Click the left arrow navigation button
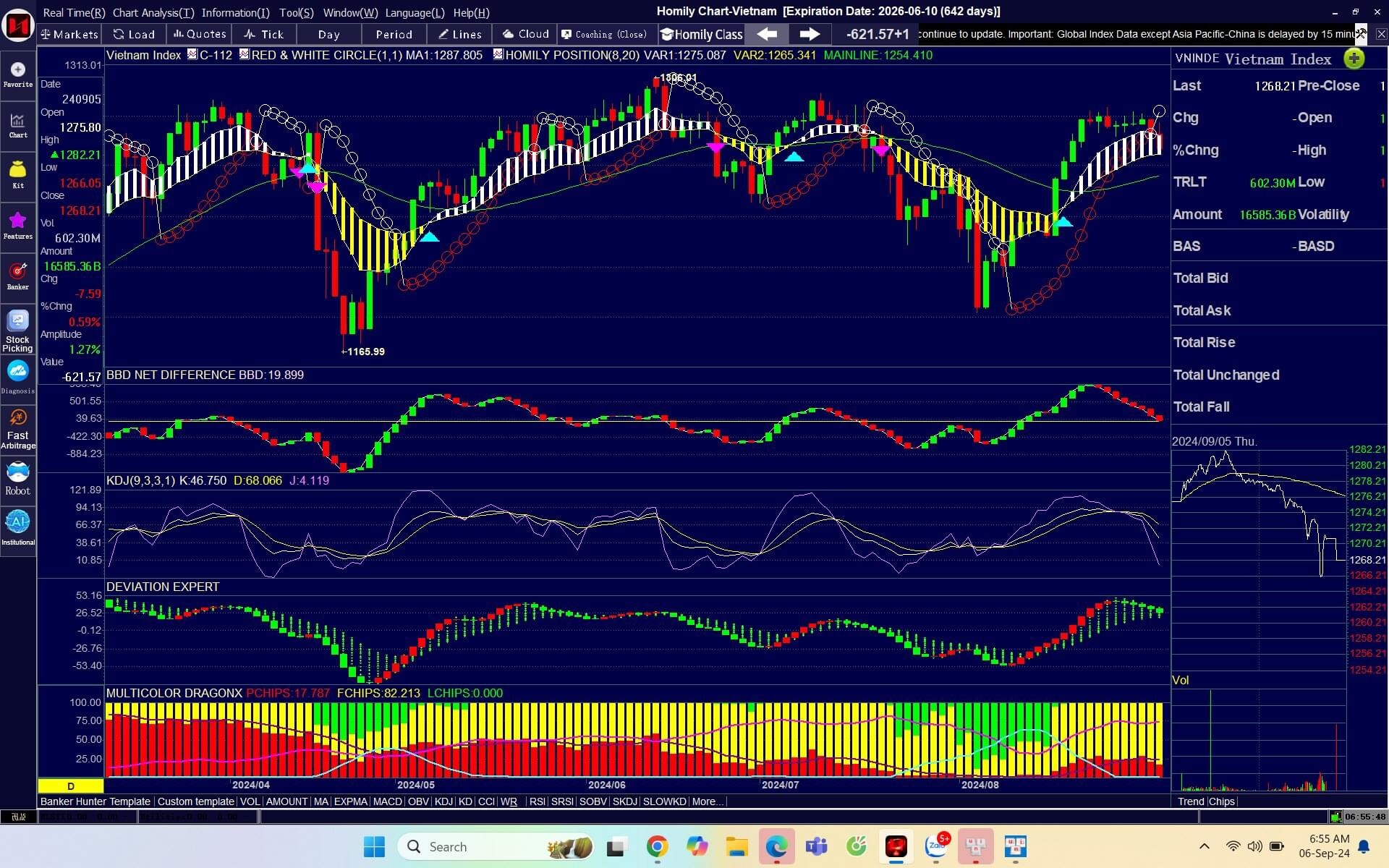Screen dimensions: 1389x868 768,34
